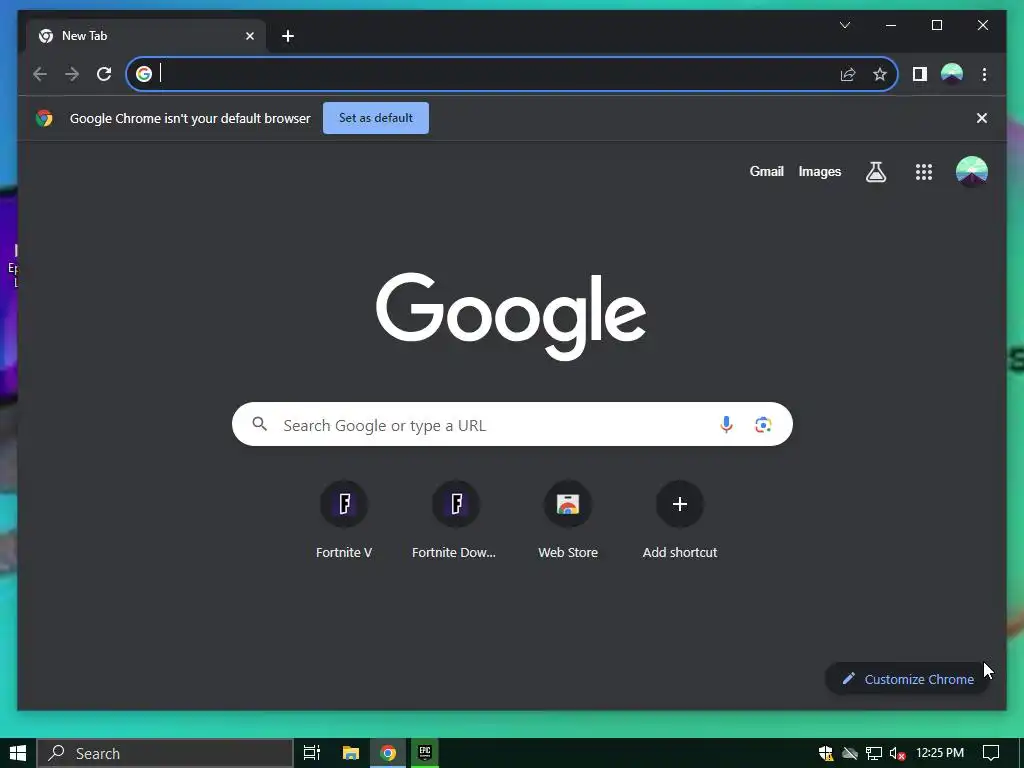Image resolution: width=1024 pixels, height=768 pixels.
Task: Click the 12:25 PM clock
Action: coord(940,753)
